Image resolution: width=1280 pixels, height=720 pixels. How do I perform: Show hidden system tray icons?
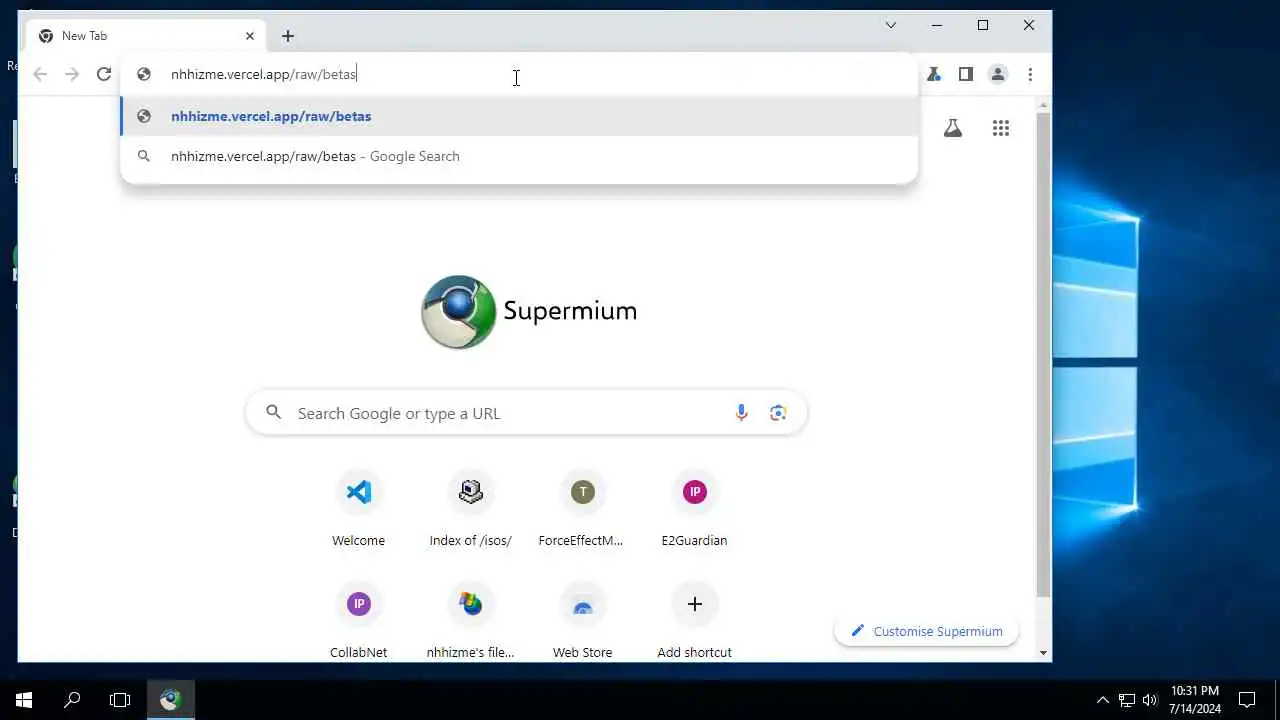pos(1103,700)
